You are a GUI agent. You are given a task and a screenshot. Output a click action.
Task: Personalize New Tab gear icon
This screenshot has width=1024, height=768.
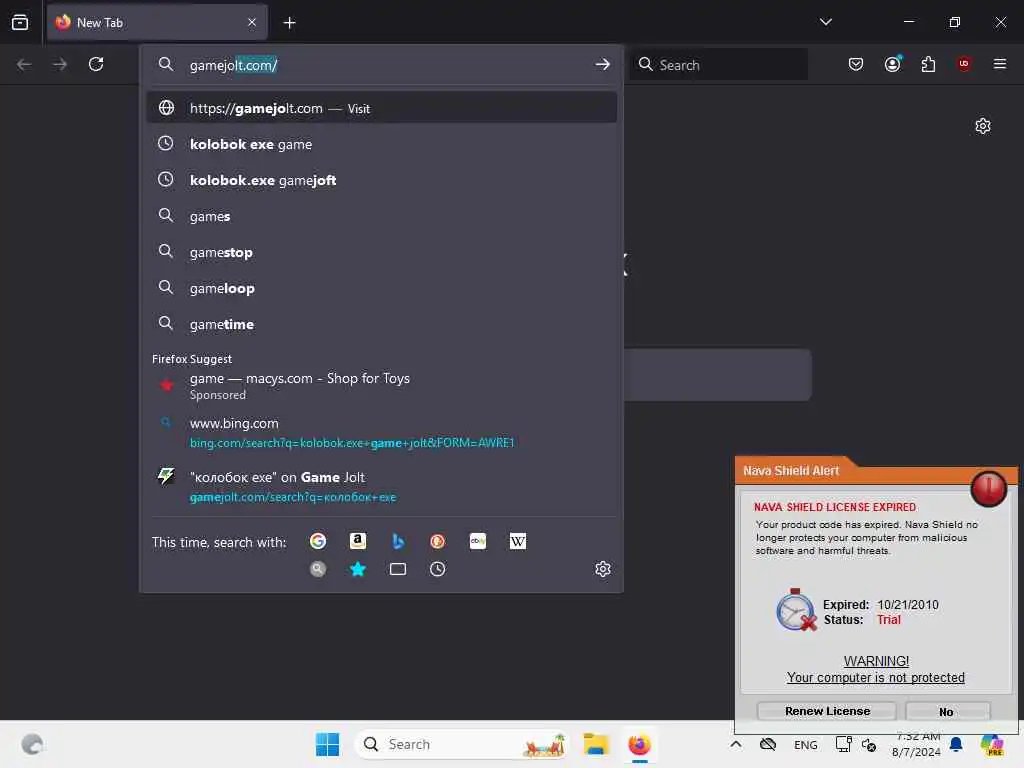pyautogui.click(x=982, y=126)
